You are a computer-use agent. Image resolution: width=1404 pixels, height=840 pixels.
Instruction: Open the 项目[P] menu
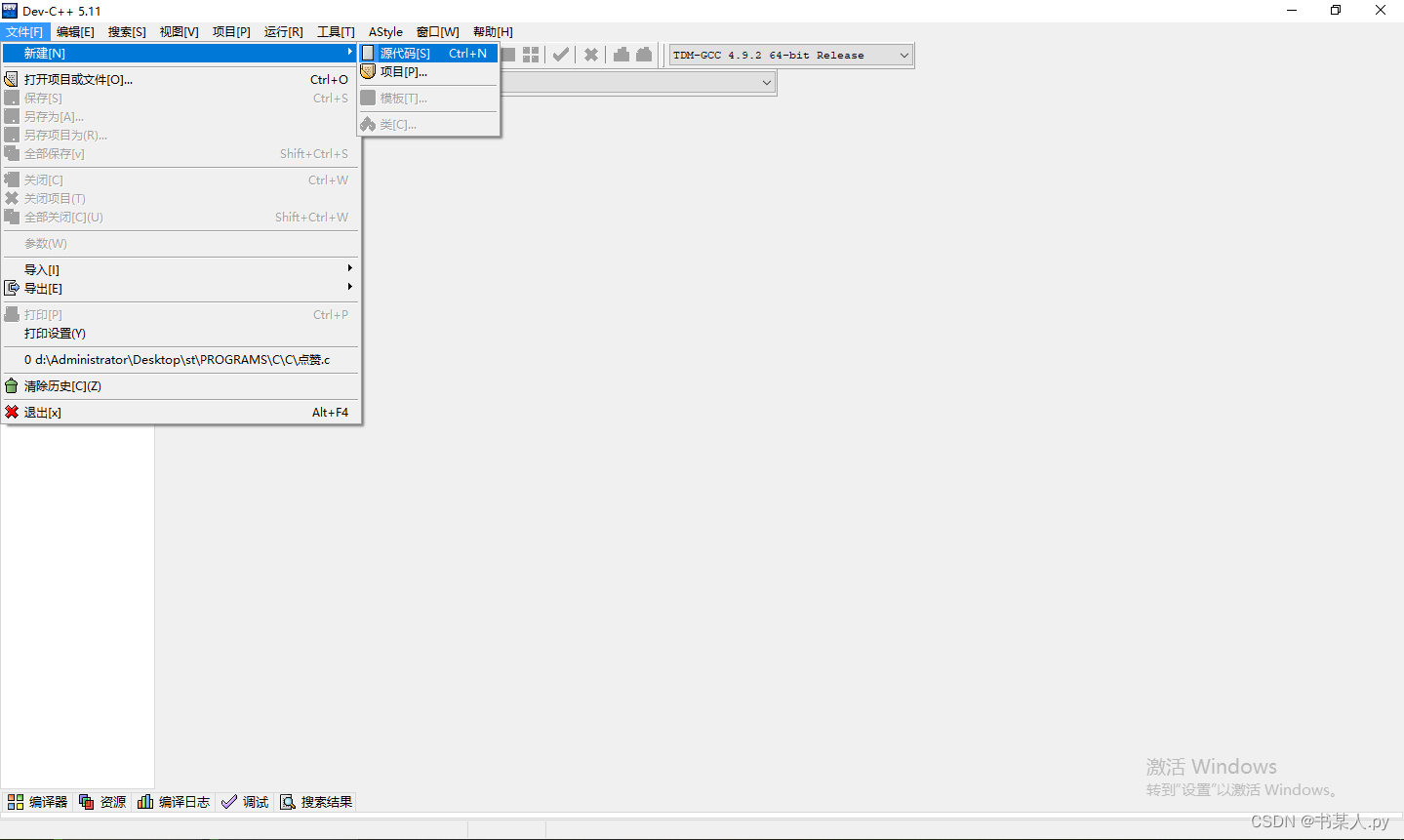[231, 32]
